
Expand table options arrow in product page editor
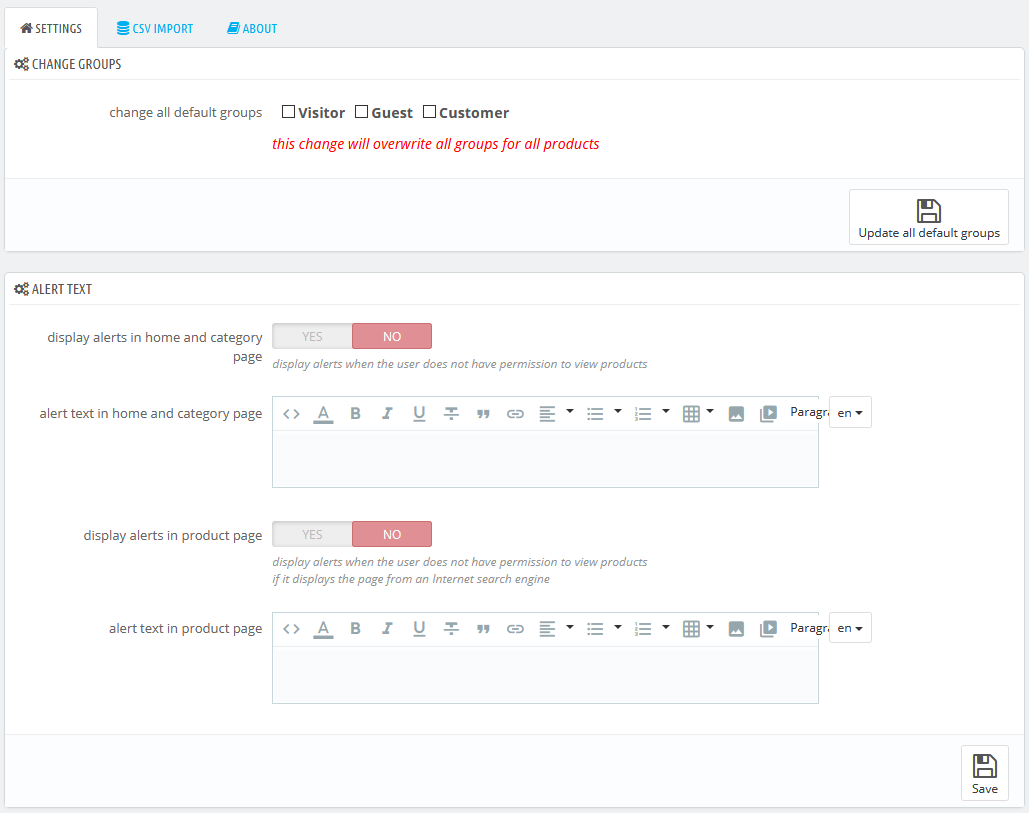point(709,627)
